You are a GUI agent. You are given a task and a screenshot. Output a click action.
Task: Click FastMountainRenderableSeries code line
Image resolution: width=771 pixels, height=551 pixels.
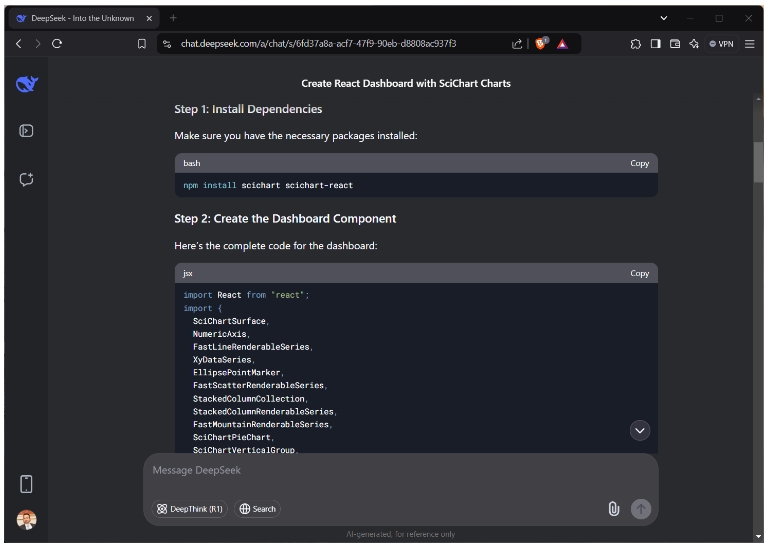[x=263, y=425]
